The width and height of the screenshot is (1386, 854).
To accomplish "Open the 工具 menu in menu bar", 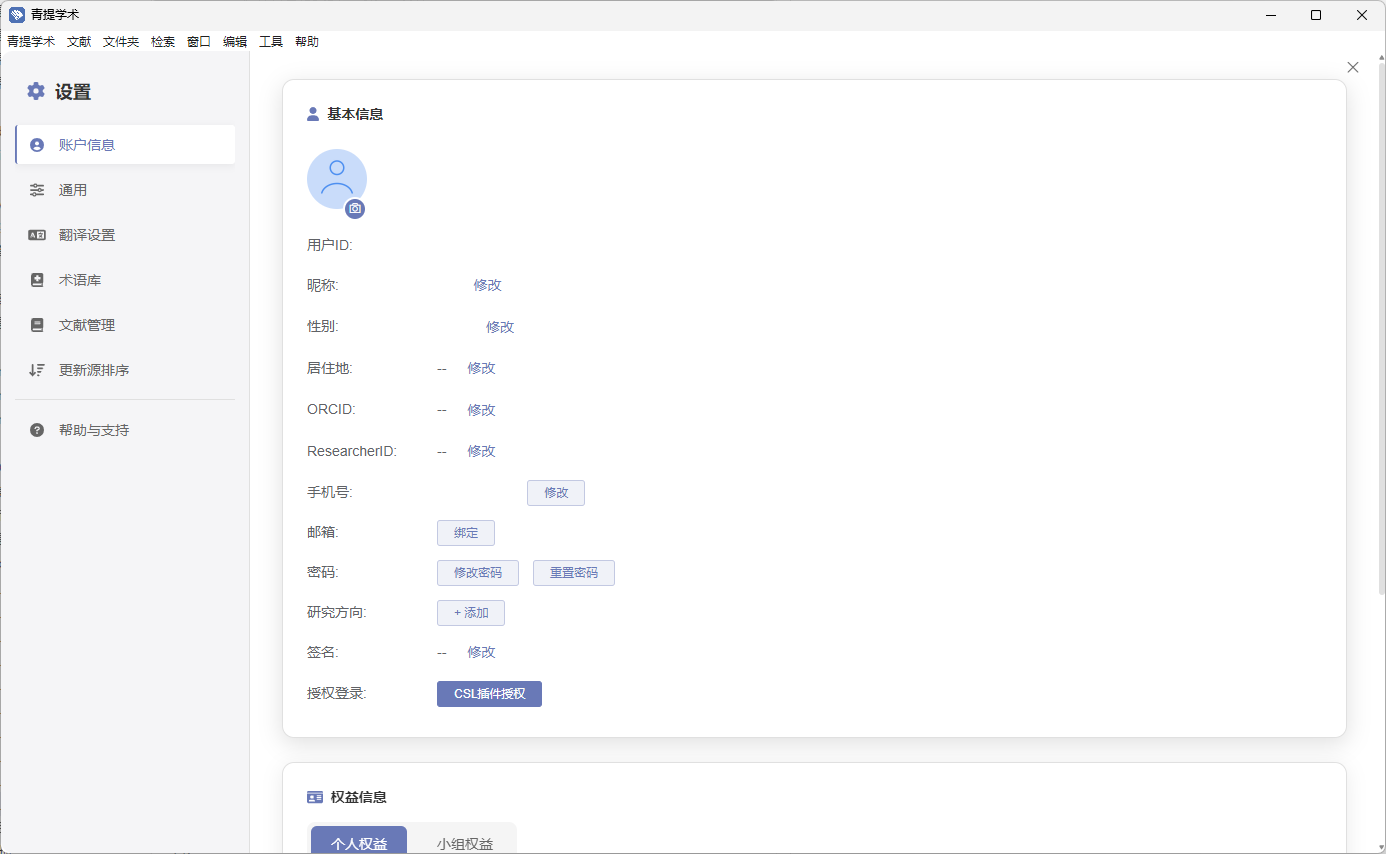I will (x=271, y=42).
